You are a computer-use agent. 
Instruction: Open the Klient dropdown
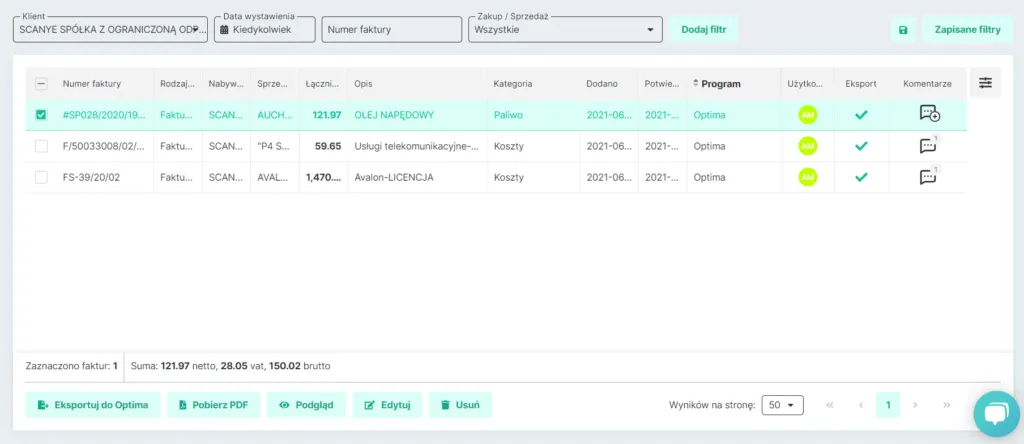tap(110, 29)
